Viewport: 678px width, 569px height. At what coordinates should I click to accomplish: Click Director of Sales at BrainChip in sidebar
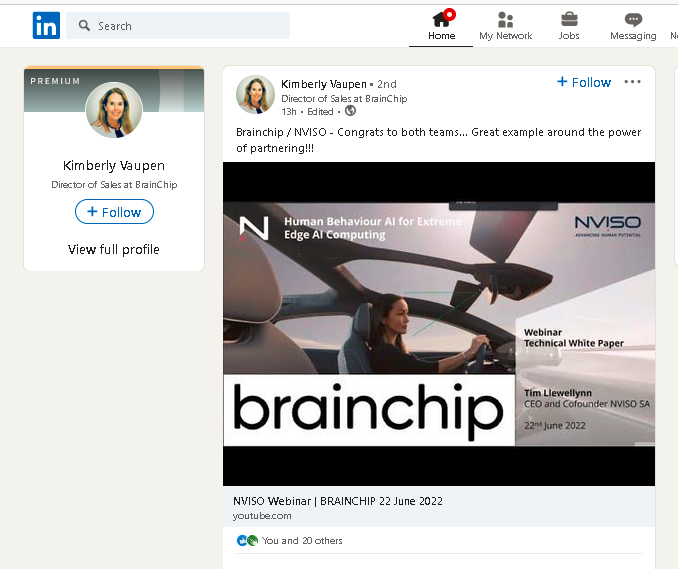[114, 185]
